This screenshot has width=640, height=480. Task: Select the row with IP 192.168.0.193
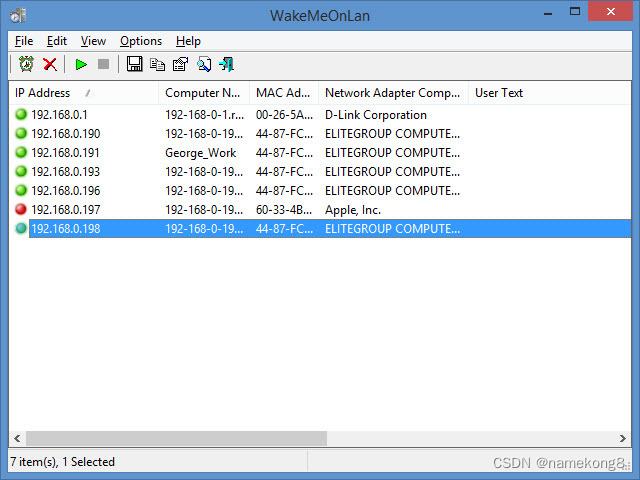click(x=320, y=171)
